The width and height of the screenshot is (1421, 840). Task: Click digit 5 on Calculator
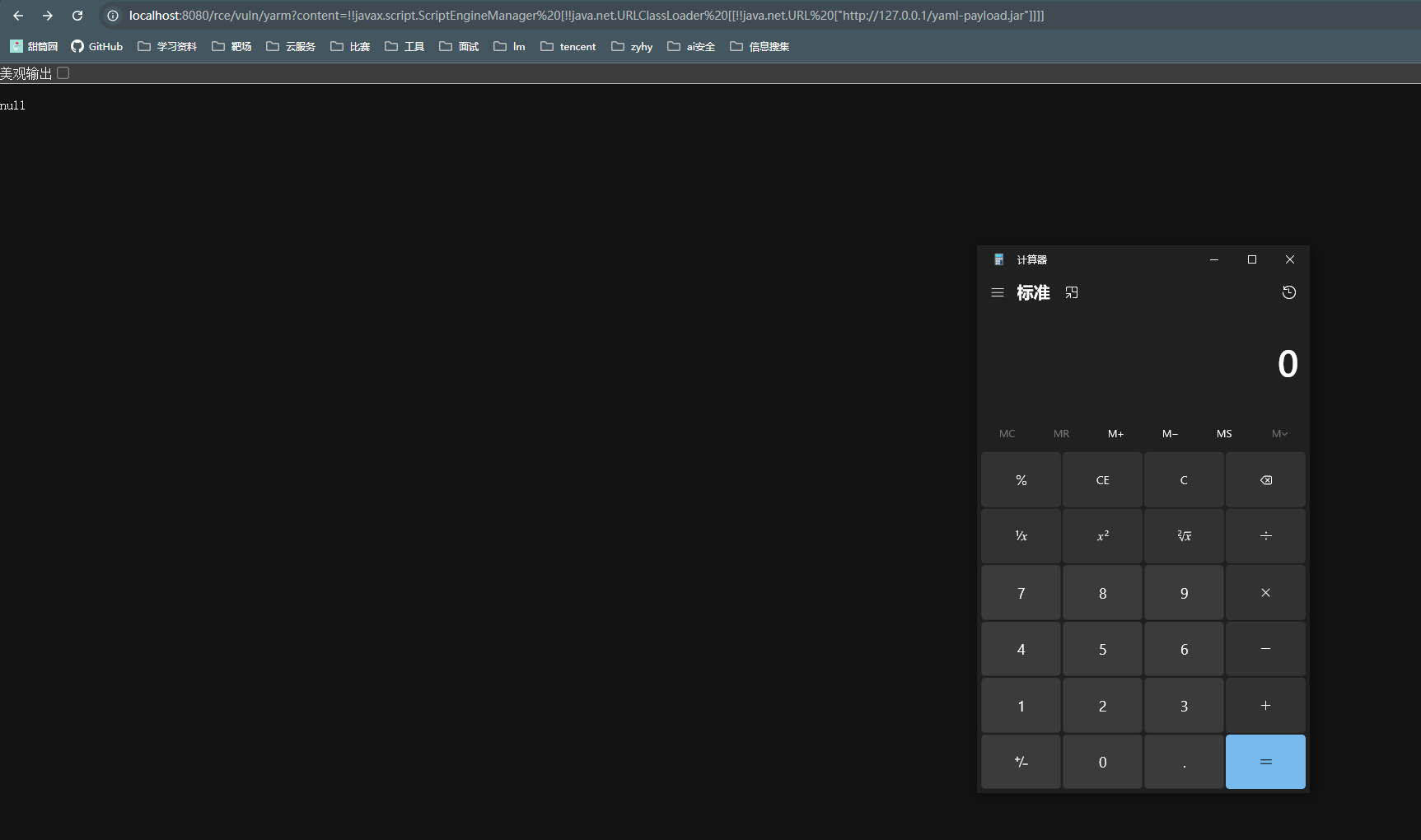pos(1102,649)
